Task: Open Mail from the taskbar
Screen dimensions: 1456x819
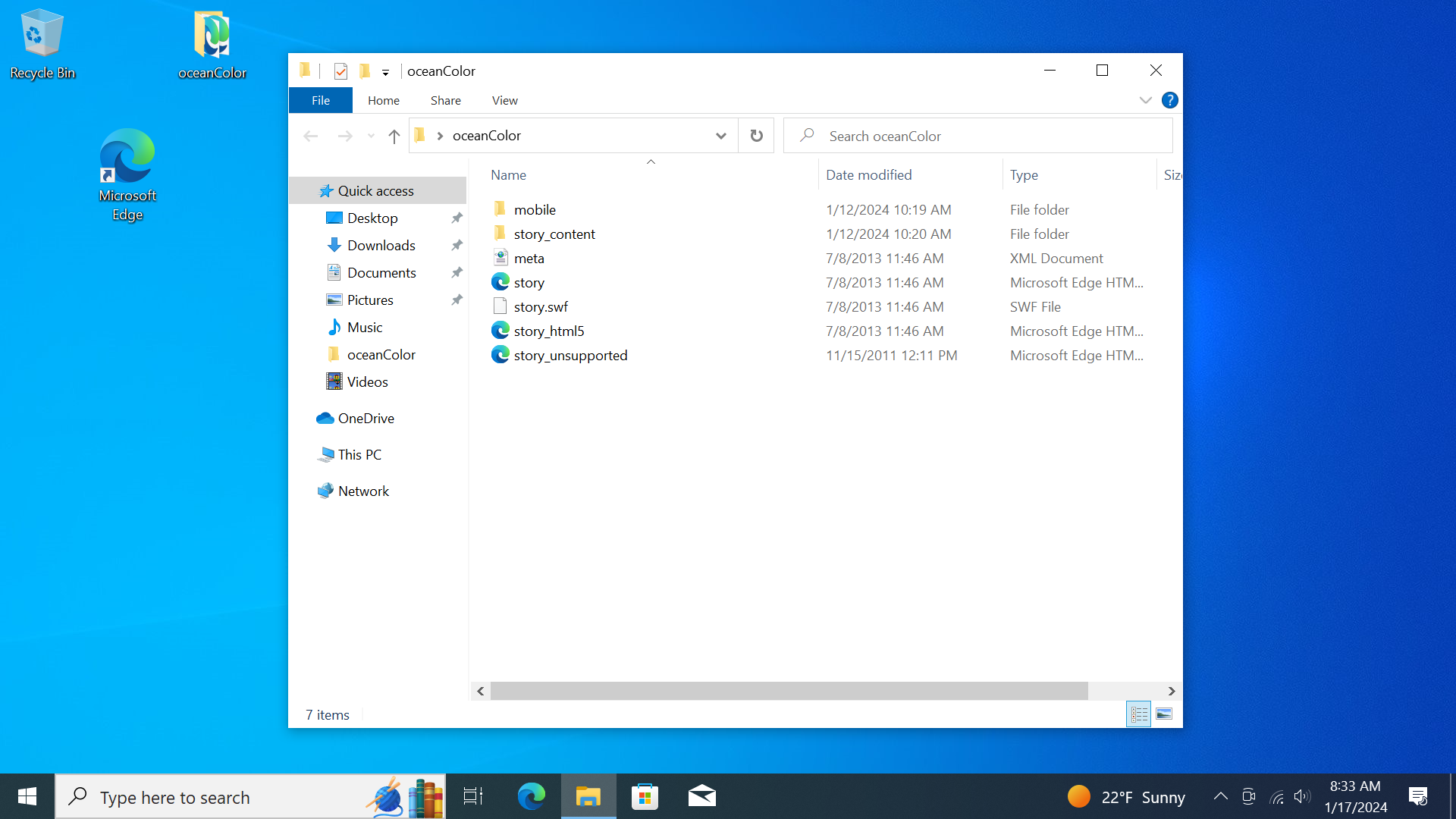Action: 702,796
